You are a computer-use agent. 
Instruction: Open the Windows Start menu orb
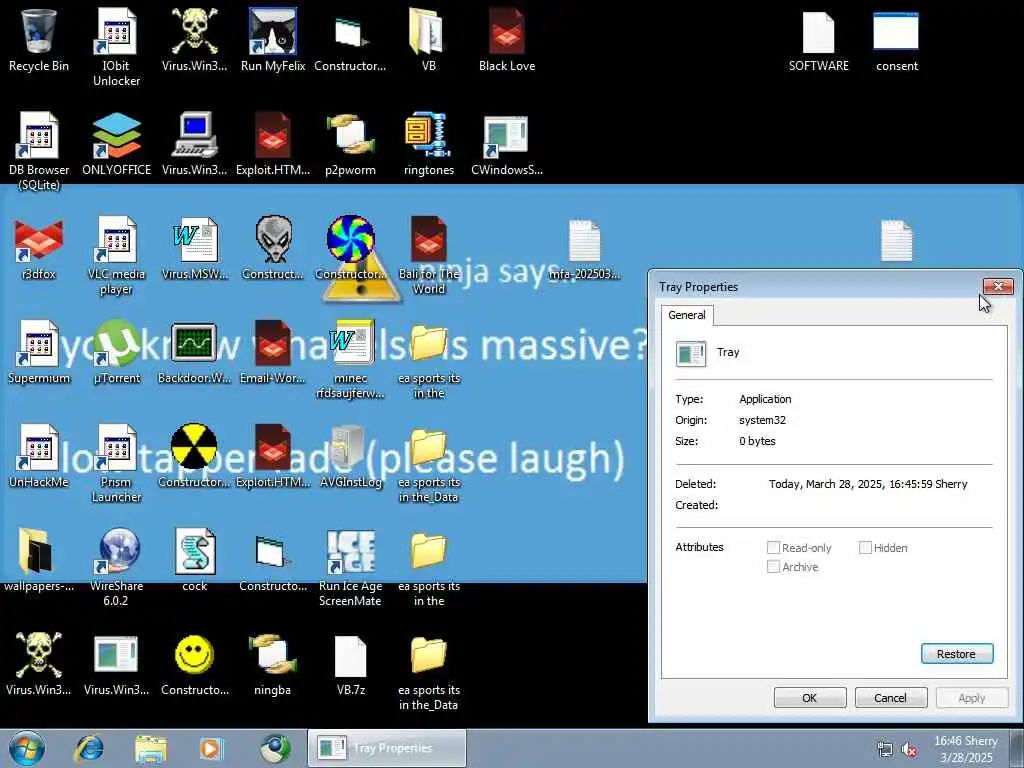tap(27, 748)
